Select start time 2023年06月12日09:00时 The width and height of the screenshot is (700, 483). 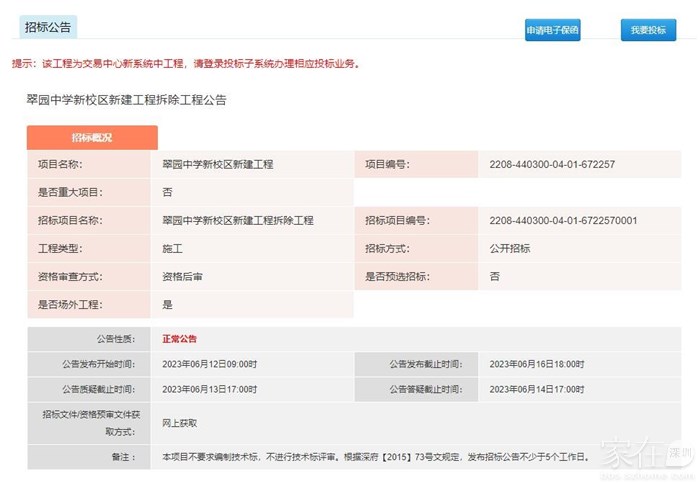click(x=210, y=364)
